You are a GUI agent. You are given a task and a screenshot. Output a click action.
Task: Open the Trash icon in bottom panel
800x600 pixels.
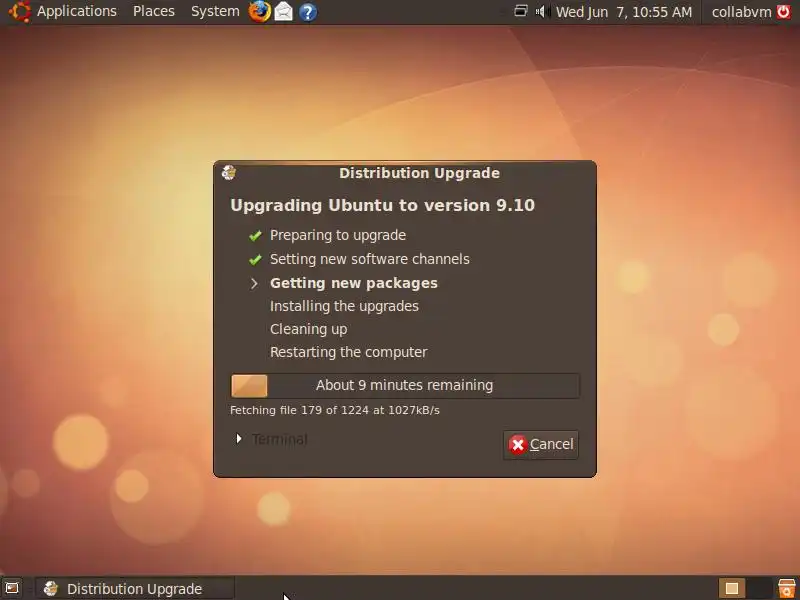click(787, 588)
